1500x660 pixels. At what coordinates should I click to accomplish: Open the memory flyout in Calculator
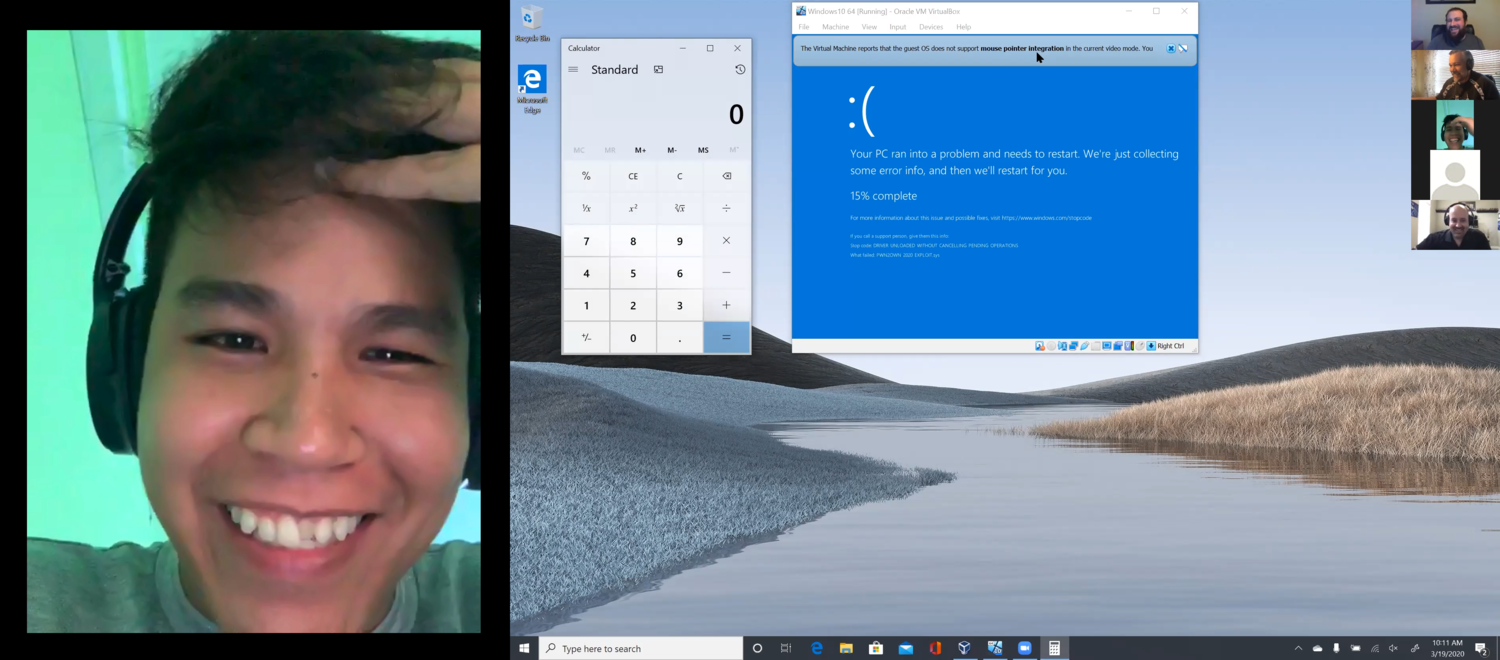point(734,150)
